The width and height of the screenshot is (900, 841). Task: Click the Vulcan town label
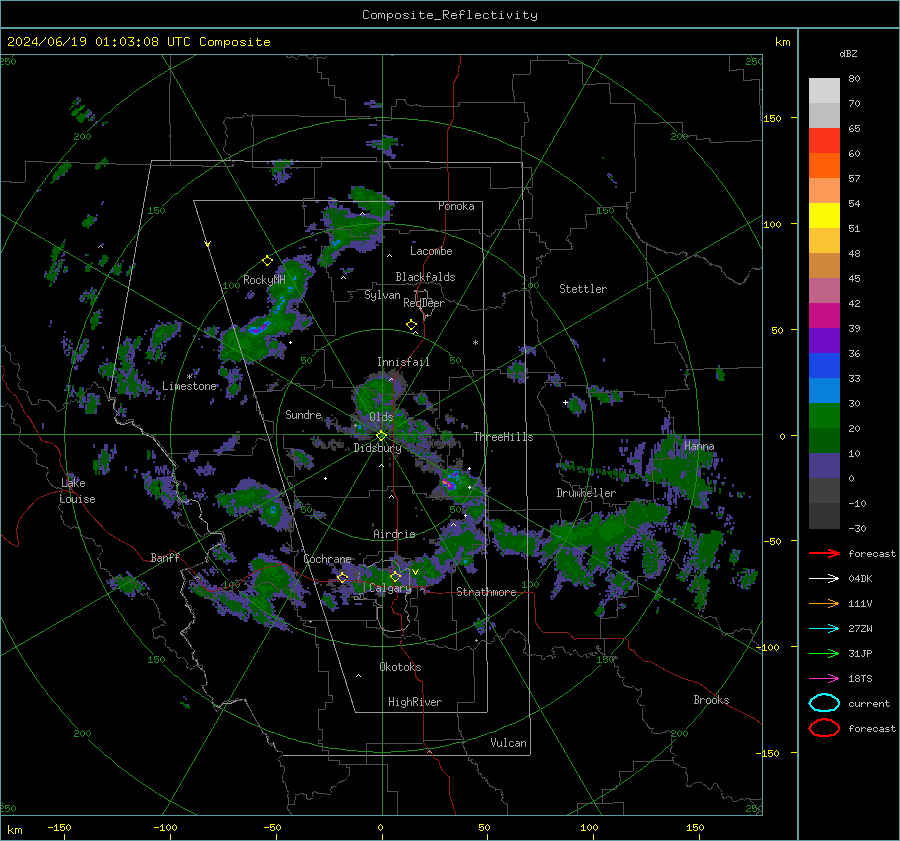click(508, 743)
